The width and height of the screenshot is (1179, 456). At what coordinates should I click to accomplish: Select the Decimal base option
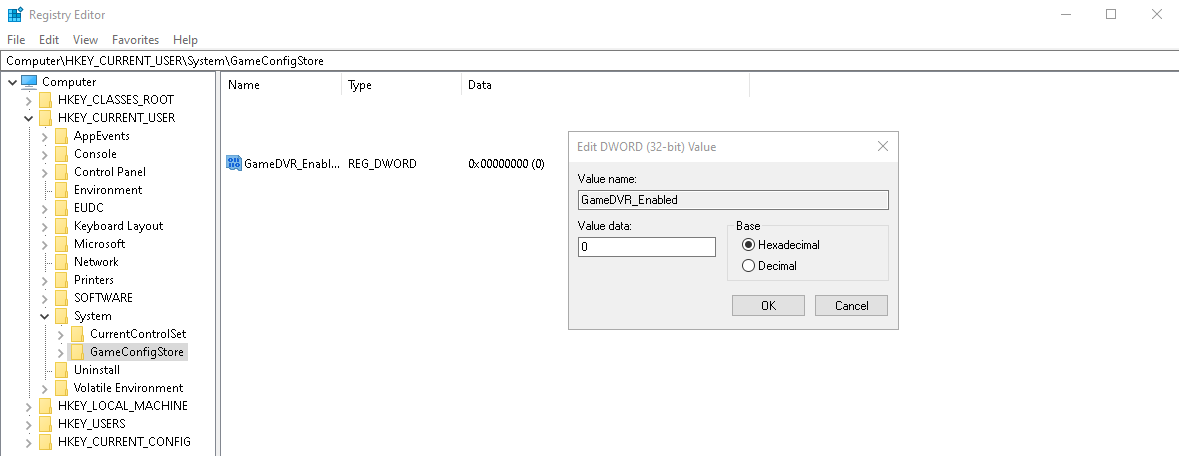(x=748, y=266)
